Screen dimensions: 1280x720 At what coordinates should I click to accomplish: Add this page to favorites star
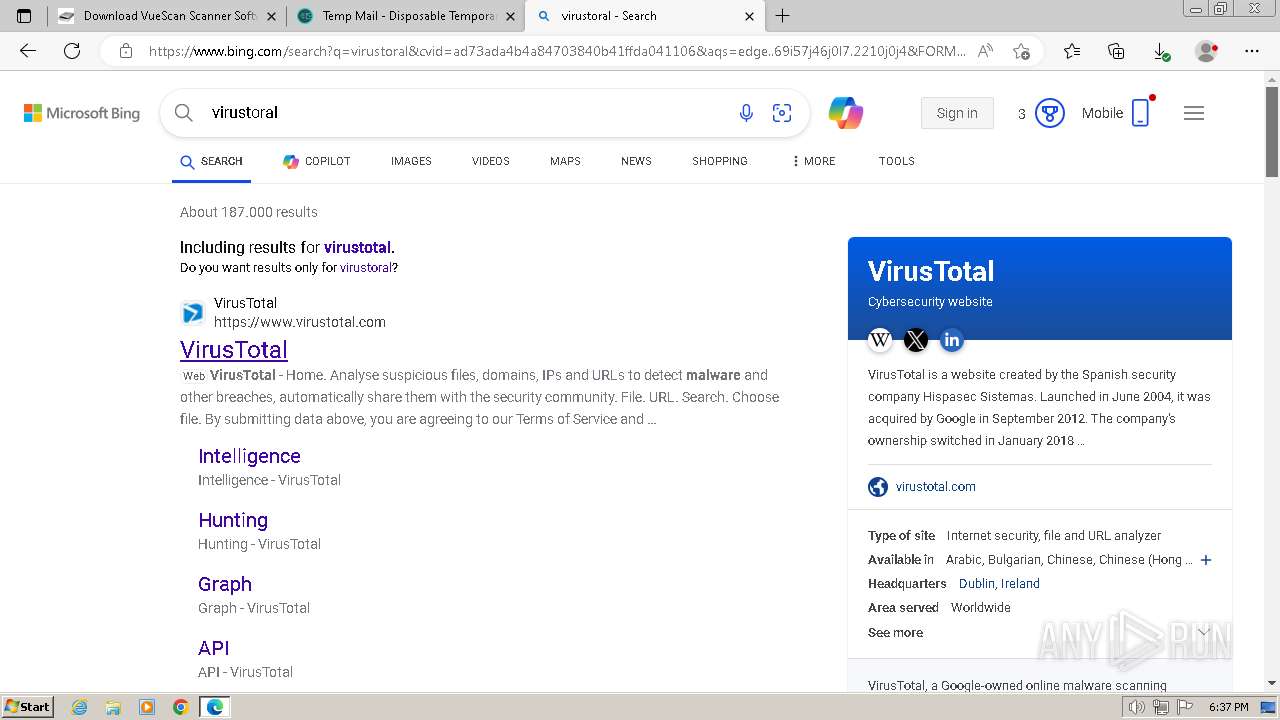(1021, 51)
